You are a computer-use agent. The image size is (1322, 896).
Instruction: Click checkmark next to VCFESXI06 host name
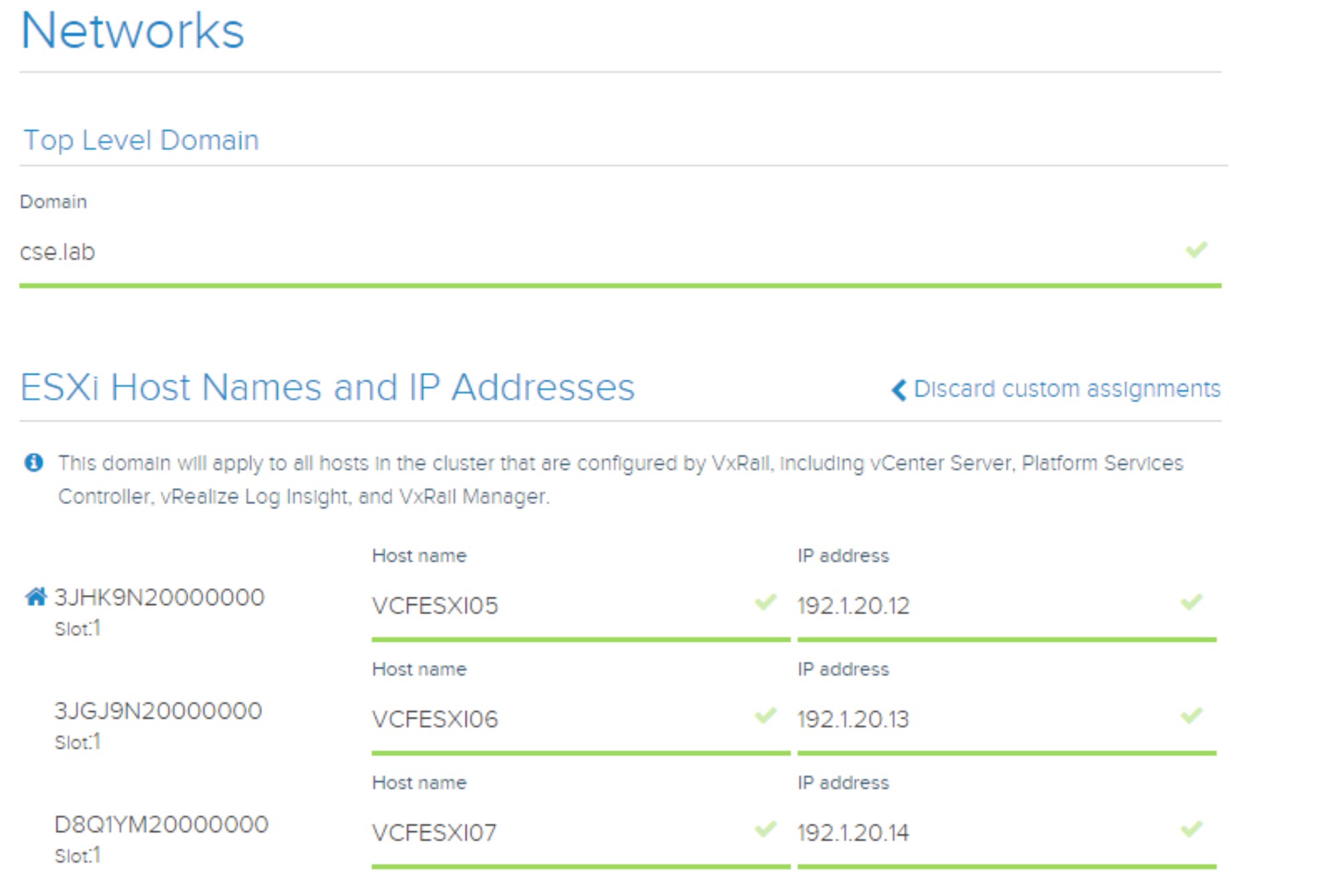(x=766, y=716)
